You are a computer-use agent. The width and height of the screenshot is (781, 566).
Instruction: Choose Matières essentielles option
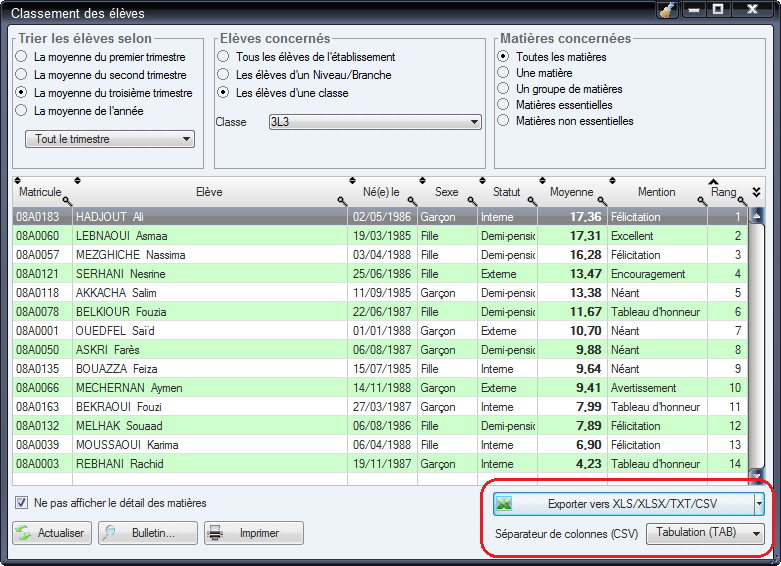(503, 104)
